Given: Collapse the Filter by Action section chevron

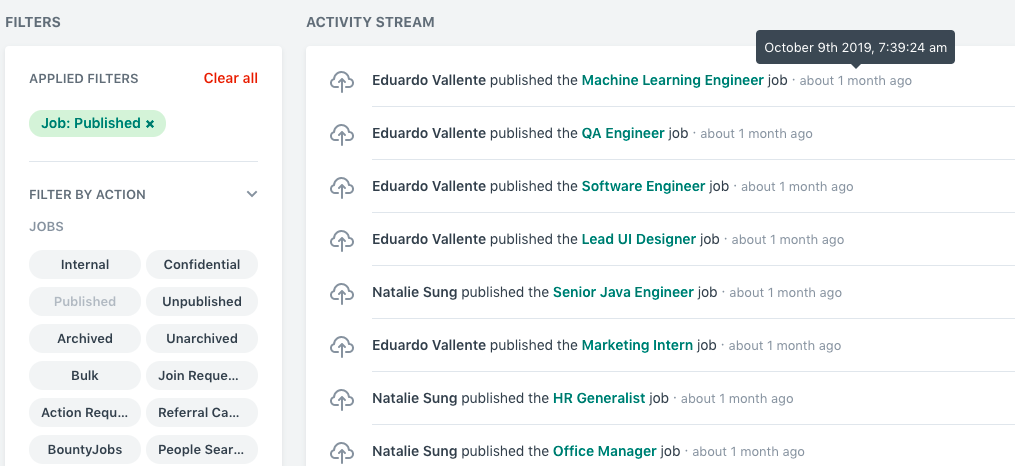Looking at the screenshot, I should (x=252, y=194).
